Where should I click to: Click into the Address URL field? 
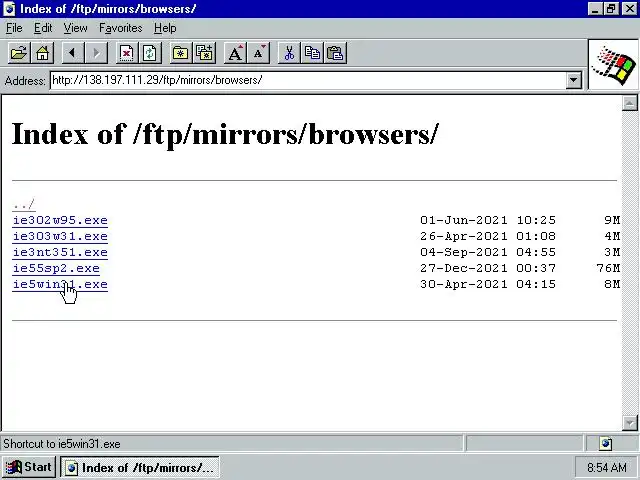coord(308,80)
